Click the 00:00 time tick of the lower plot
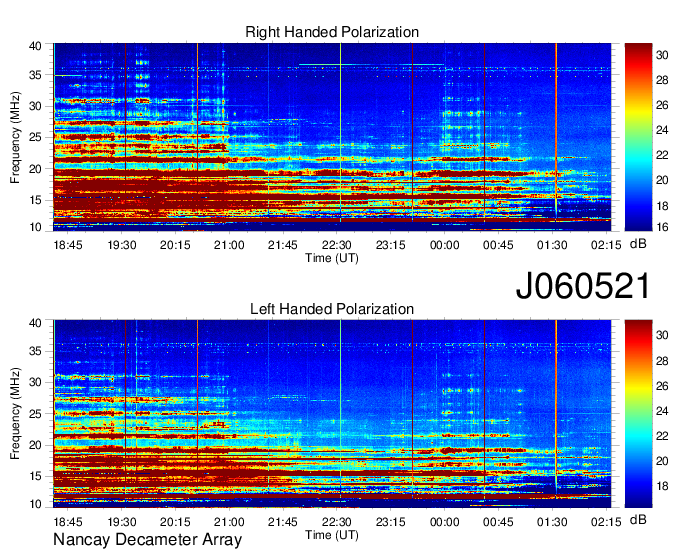This screenshot has height=552, width=680. [445, 522]
